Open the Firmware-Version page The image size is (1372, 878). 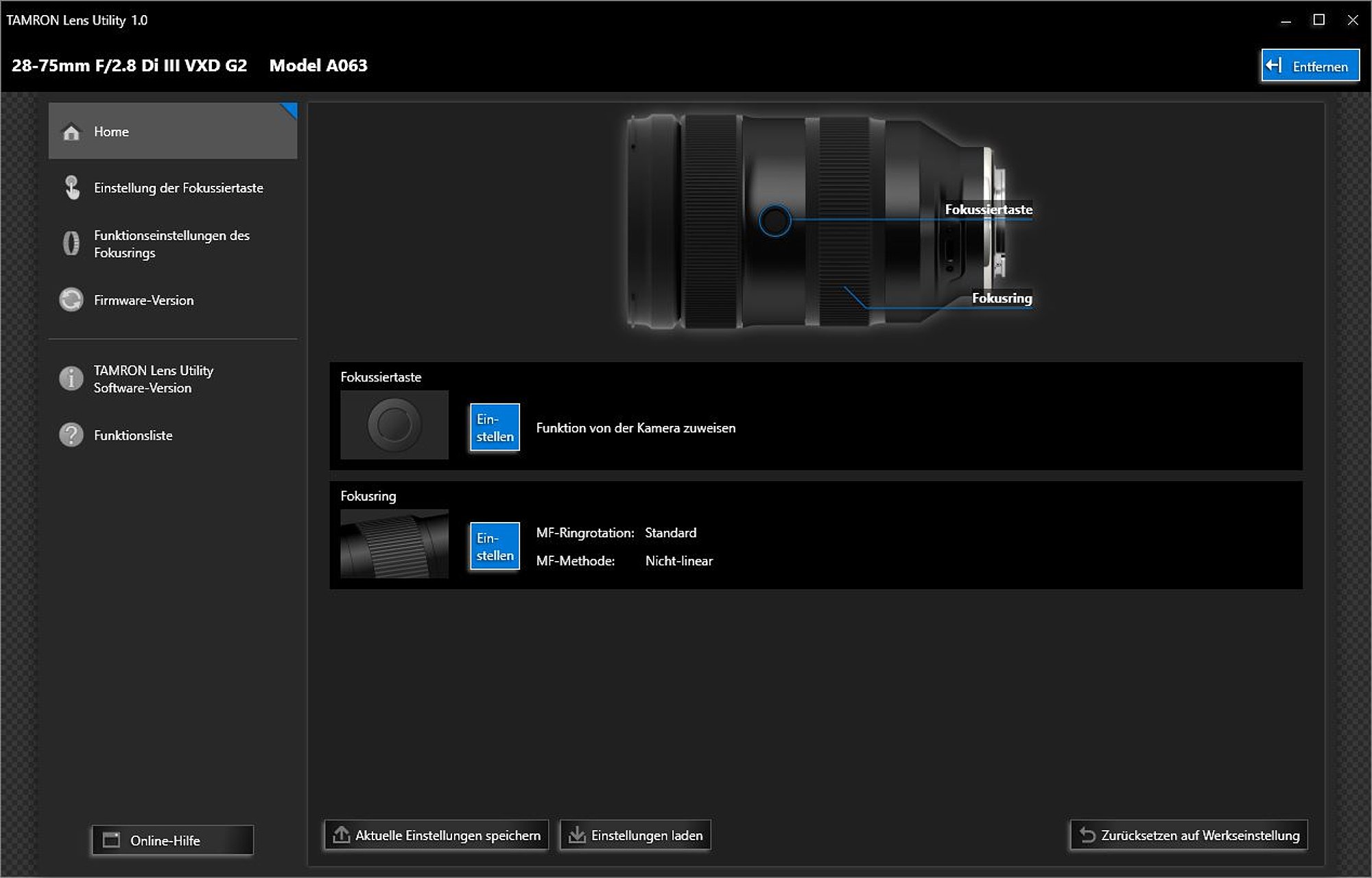pos(173,300)
